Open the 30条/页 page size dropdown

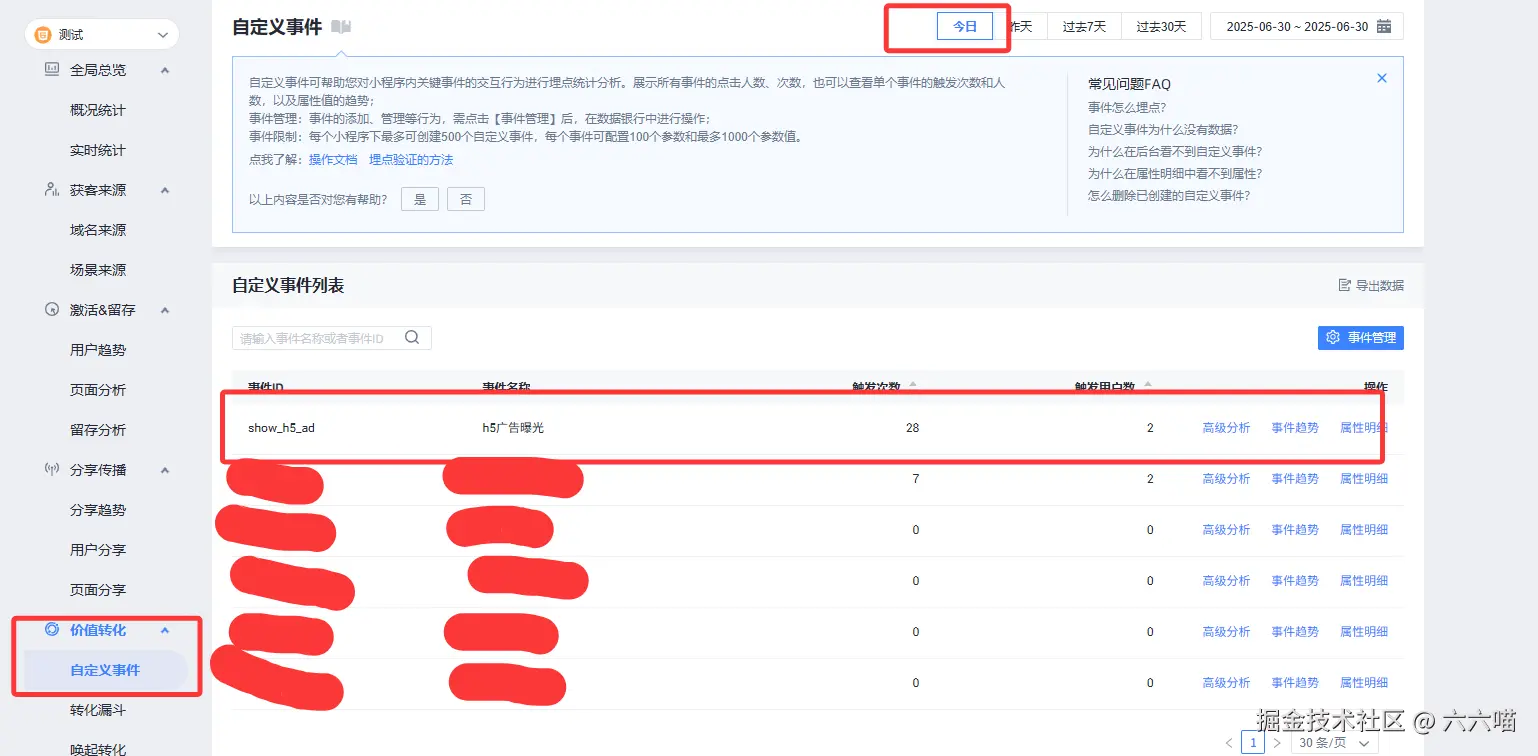click(x=1335, y=743)
